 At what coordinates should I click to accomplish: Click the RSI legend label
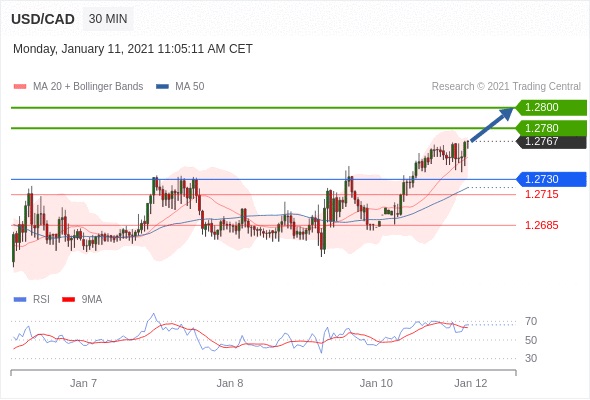click(41, 300)
